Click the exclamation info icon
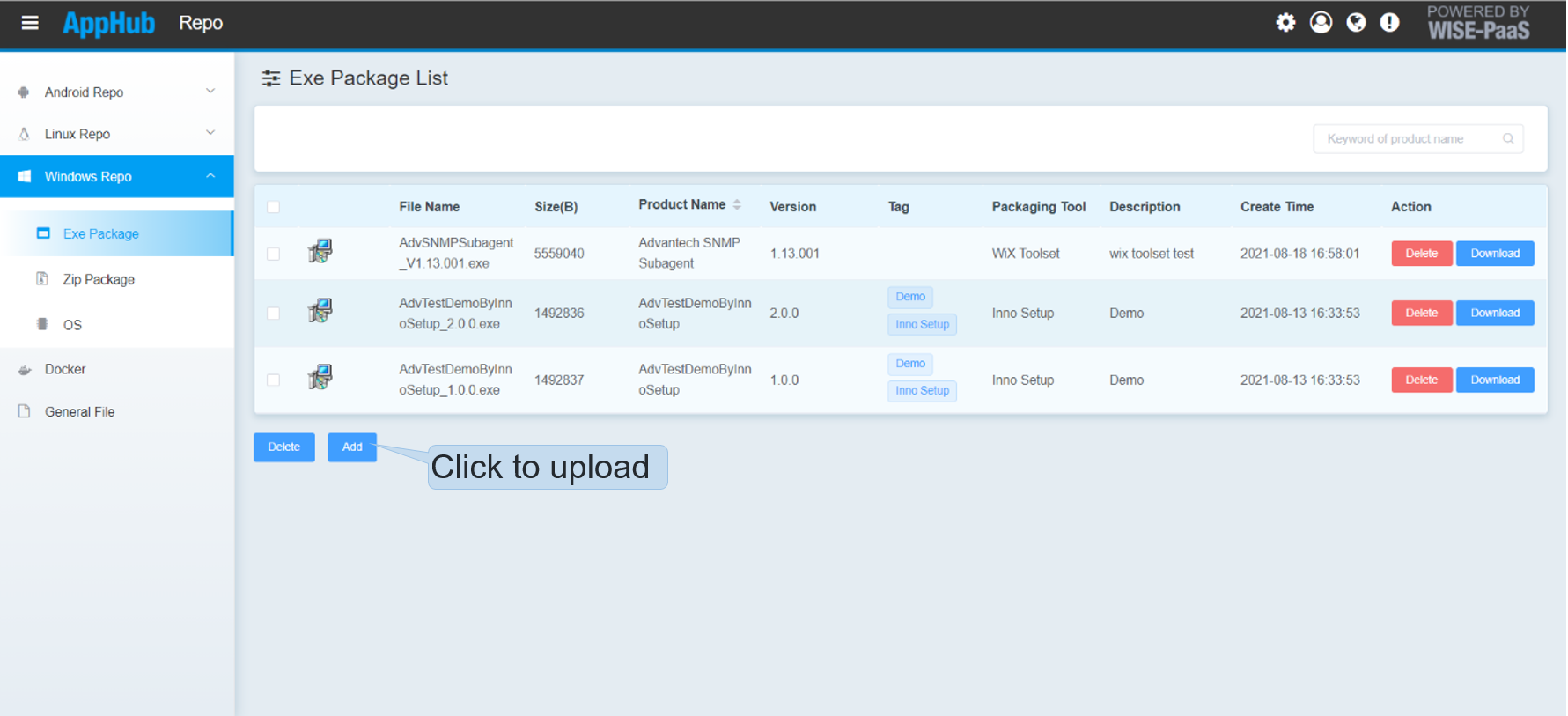This screenshot has width=1568, height=716. tap(1389, 22)
